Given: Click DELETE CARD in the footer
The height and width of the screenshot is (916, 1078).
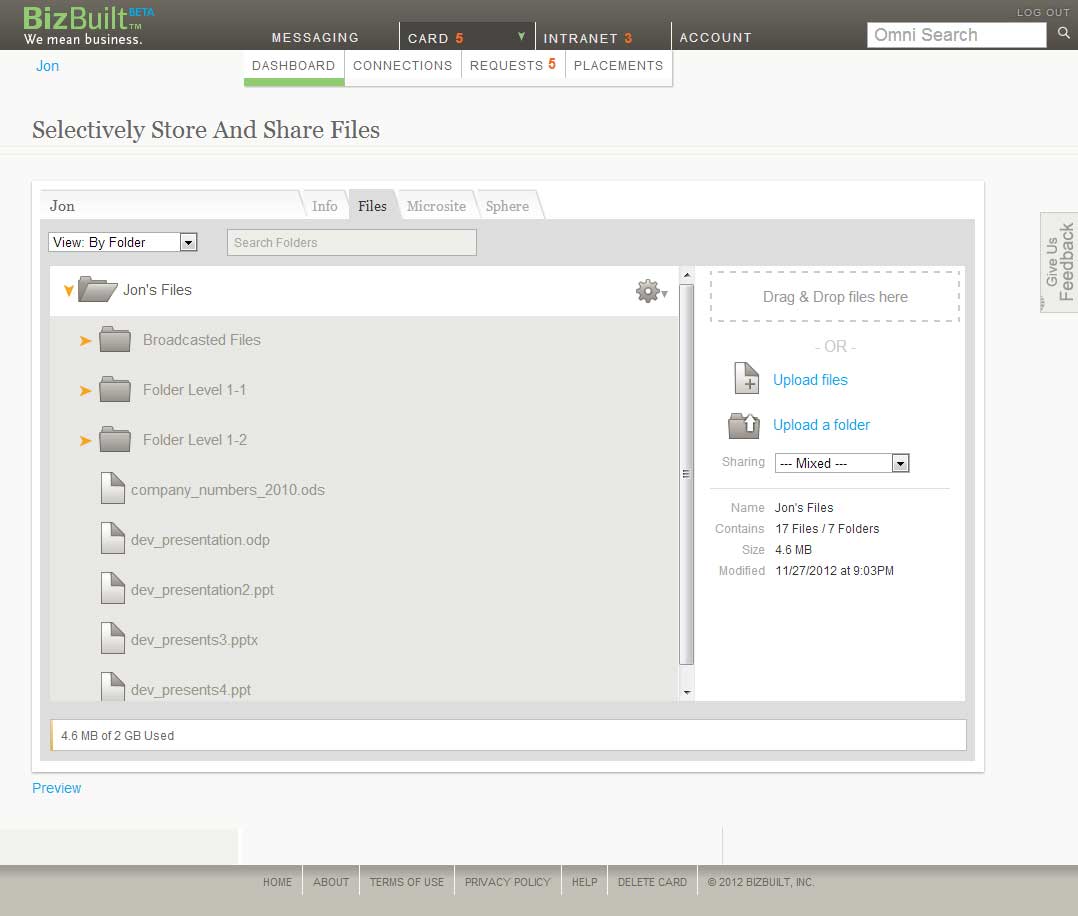Looking at the screenshot, I should (x=652, y=882).
